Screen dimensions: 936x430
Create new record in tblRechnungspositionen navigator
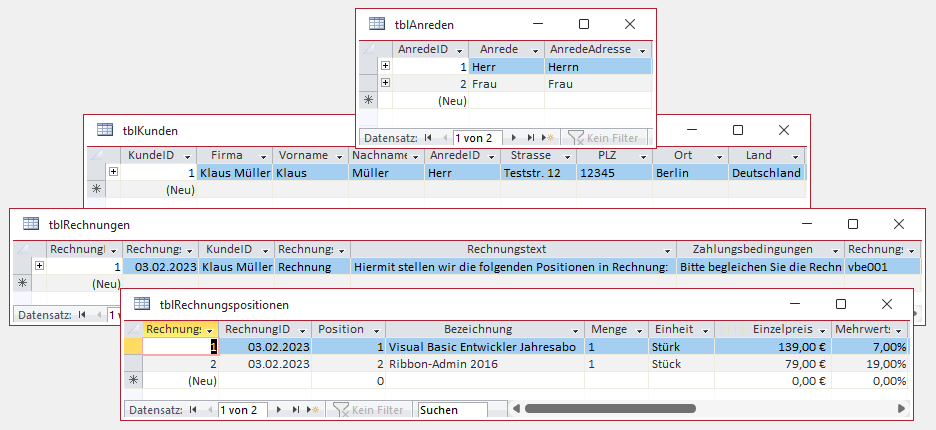[x=312, y=410]
